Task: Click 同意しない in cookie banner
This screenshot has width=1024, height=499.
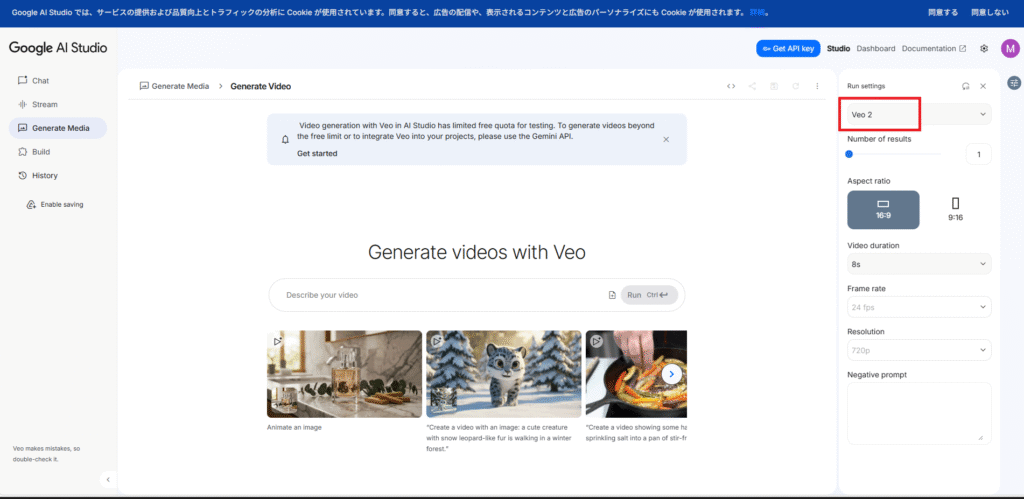Action: 989,12
